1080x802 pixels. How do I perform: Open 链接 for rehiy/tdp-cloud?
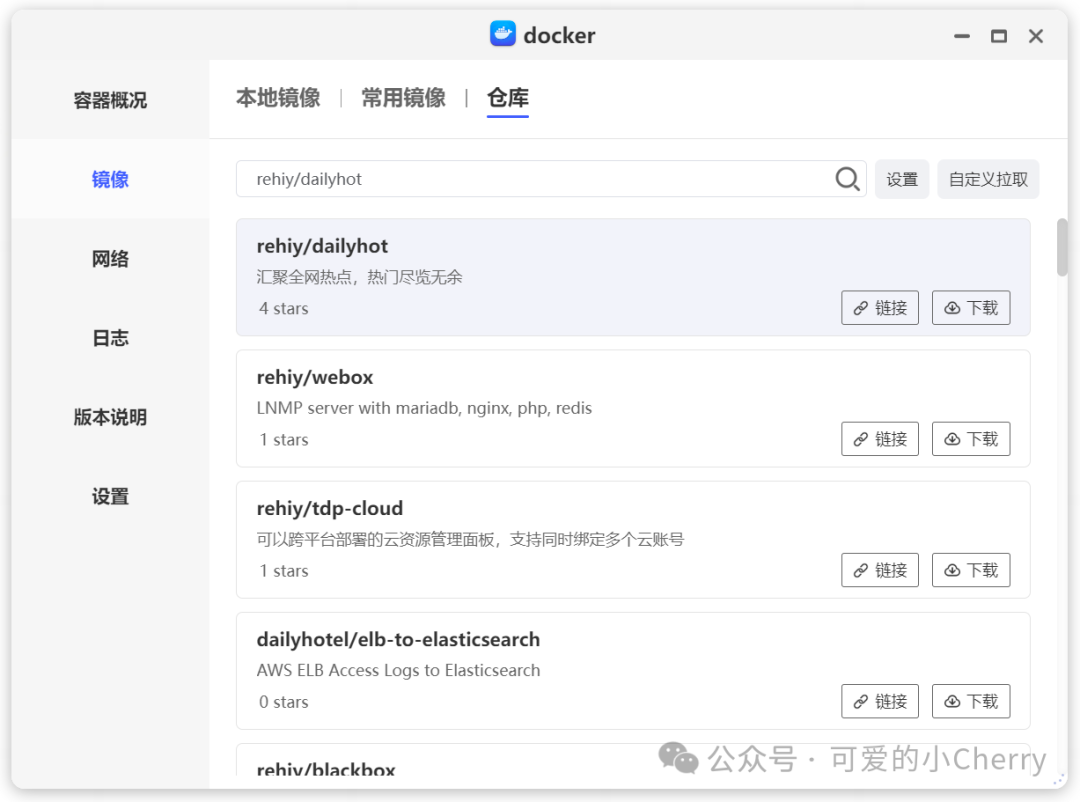click(880, 570)
